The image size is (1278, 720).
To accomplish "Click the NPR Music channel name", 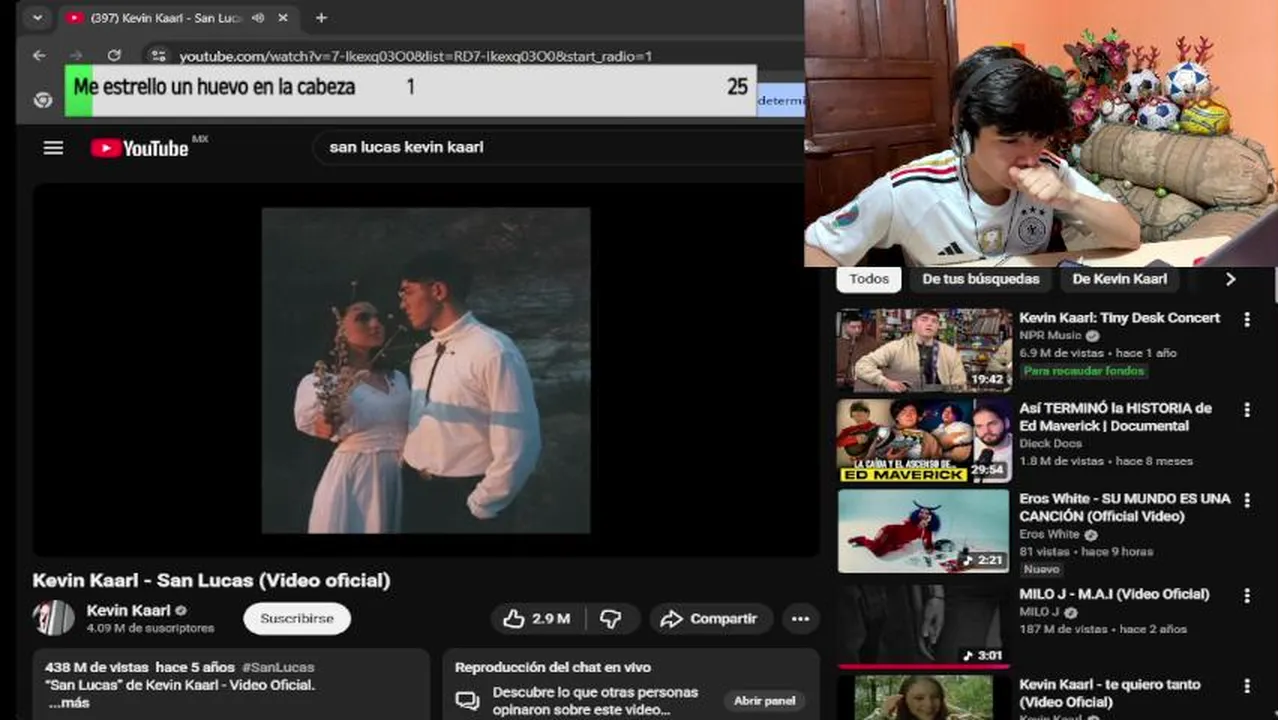I will (x=1050, y=336).
